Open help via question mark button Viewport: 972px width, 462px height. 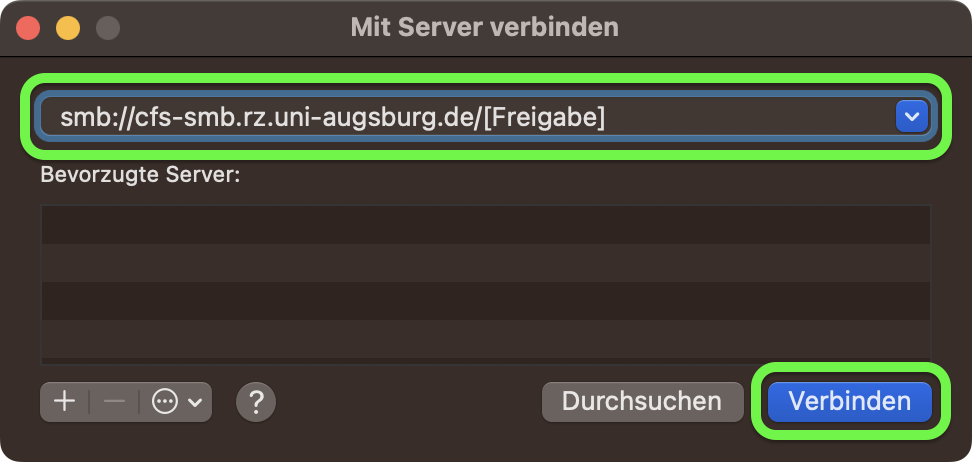[x=256, y=402]
